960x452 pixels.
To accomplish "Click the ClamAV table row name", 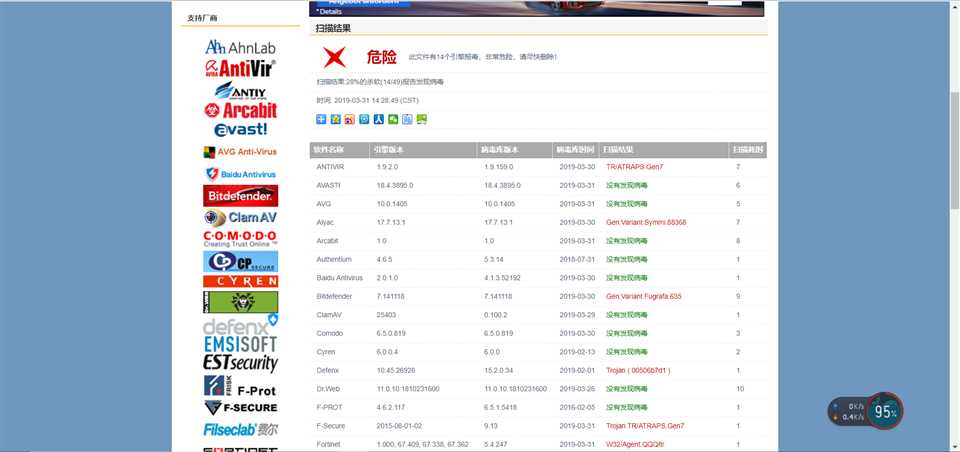I will click(x=329, y=315).
